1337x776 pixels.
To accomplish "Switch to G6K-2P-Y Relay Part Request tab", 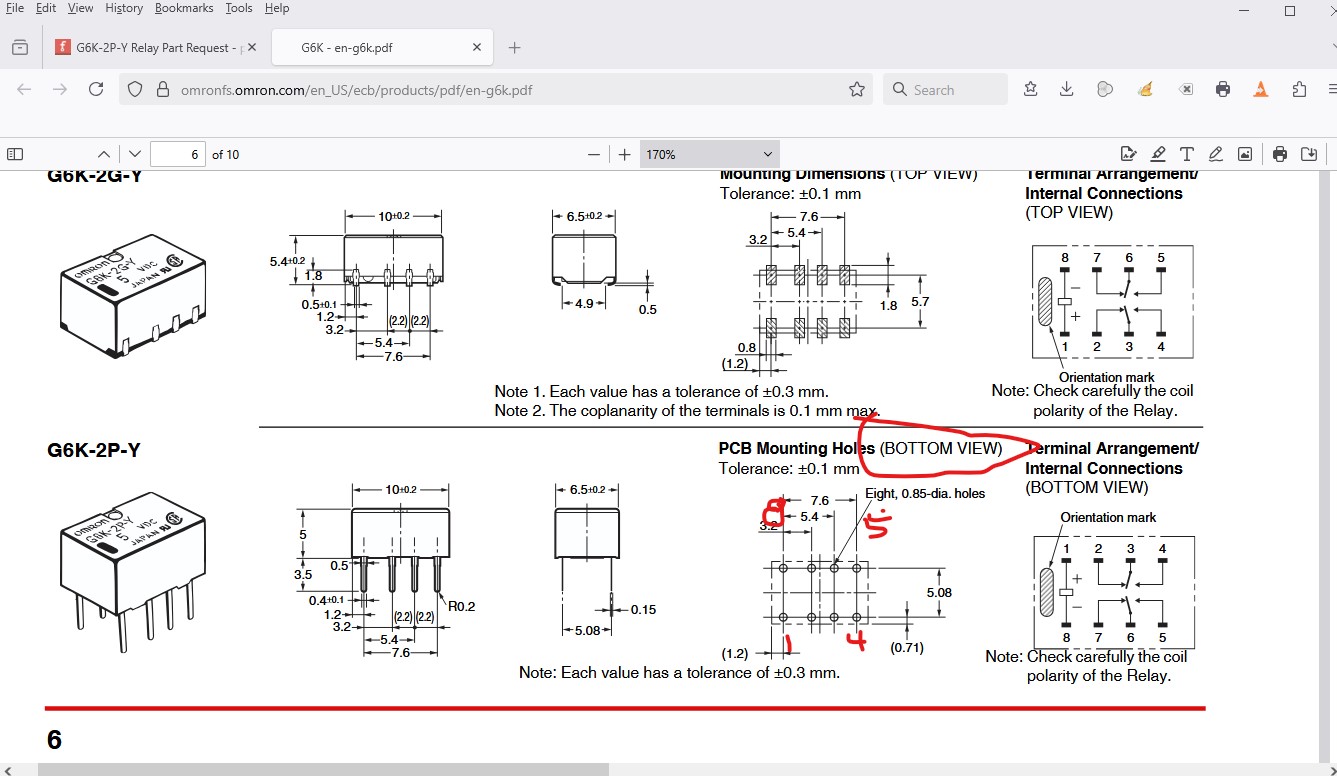I will click(155, 47).
